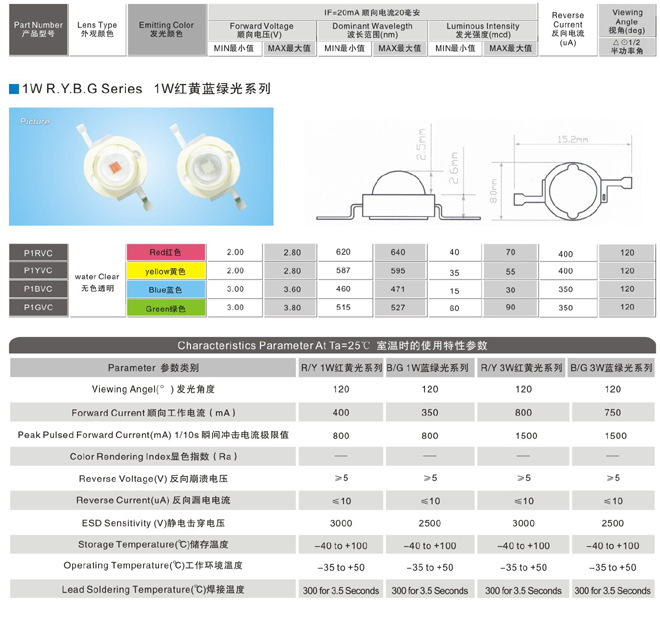Click the Emitting Color column header
The width and height of the screenshot is (660, 632).
coord(167,28)
